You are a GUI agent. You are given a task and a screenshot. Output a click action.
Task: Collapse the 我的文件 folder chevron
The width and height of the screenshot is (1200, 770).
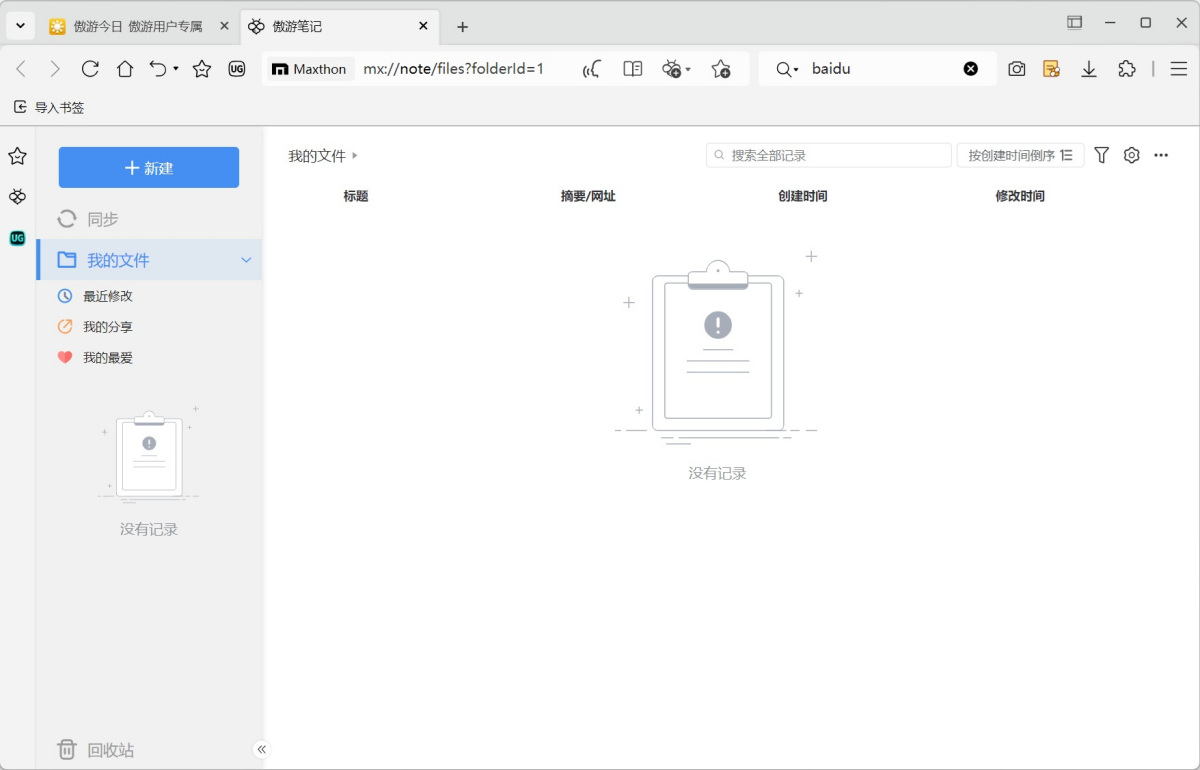click(x=246, y=259)
